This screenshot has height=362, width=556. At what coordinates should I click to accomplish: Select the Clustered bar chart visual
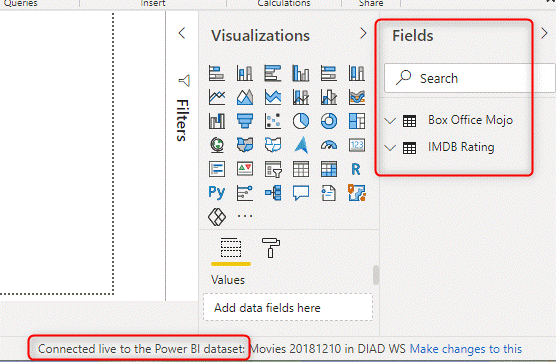pos(273,73)
